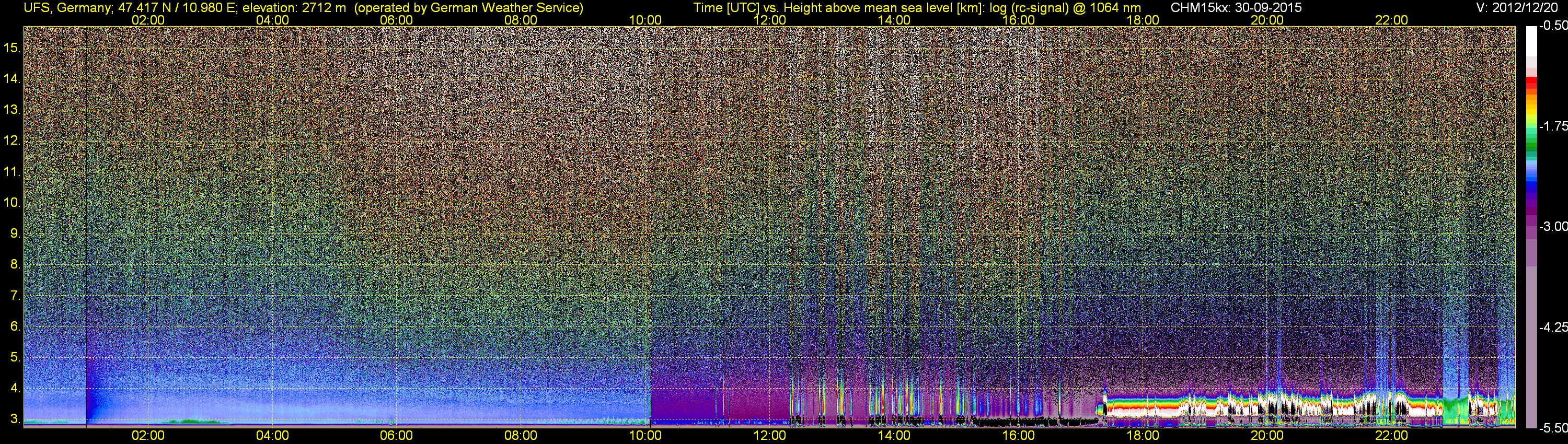Click the 06:00 label on the upper time axis

[x=396, y=20]
